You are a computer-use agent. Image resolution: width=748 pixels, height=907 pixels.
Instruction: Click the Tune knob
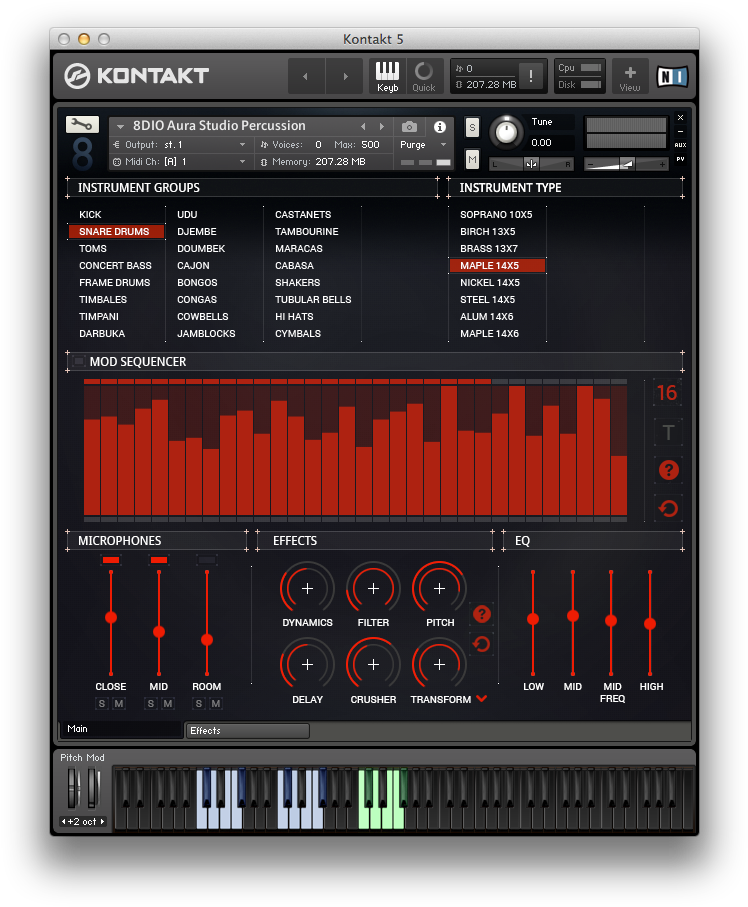506,132
